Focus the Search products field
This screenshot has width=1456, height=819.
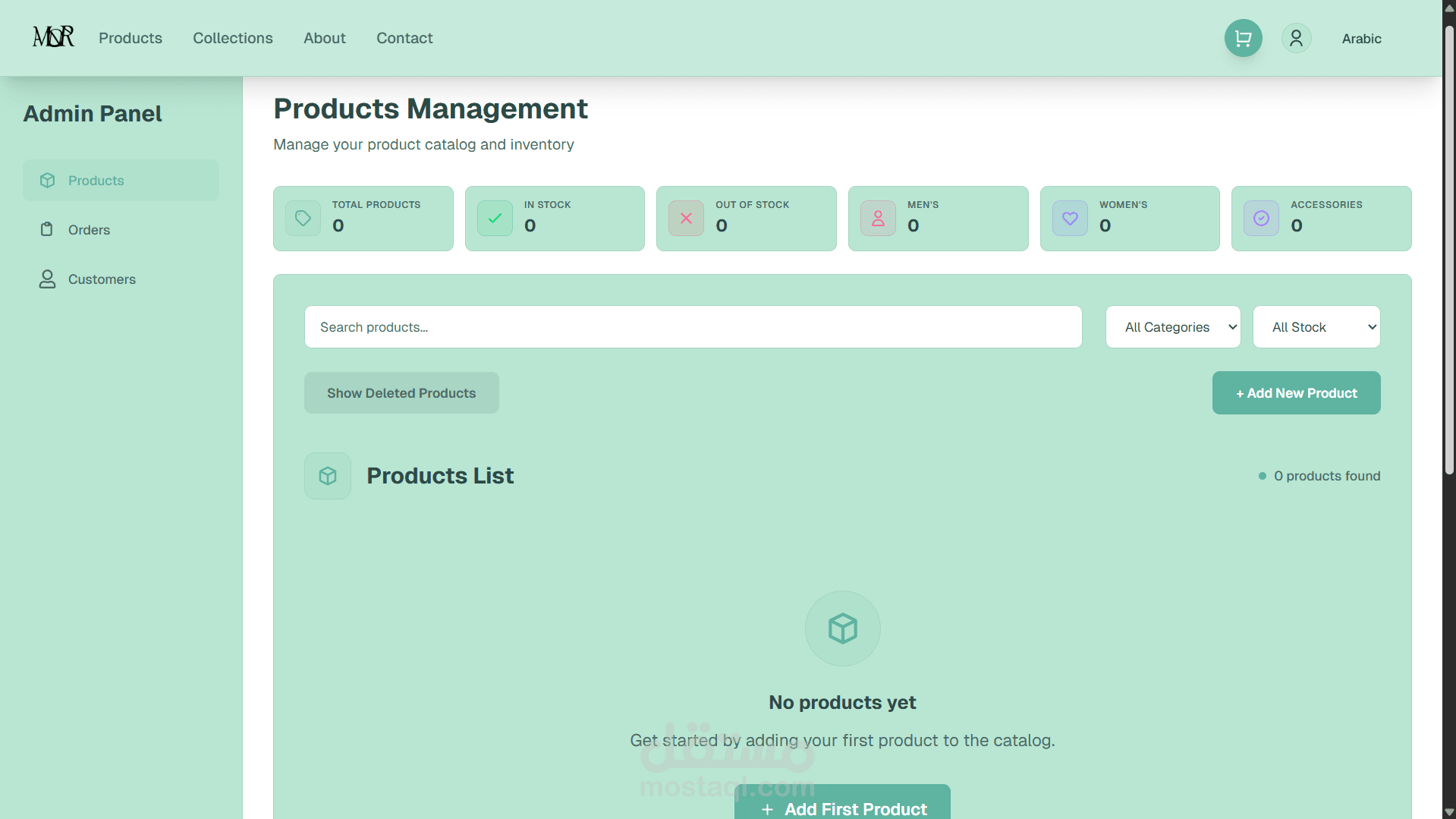point(693,327)
